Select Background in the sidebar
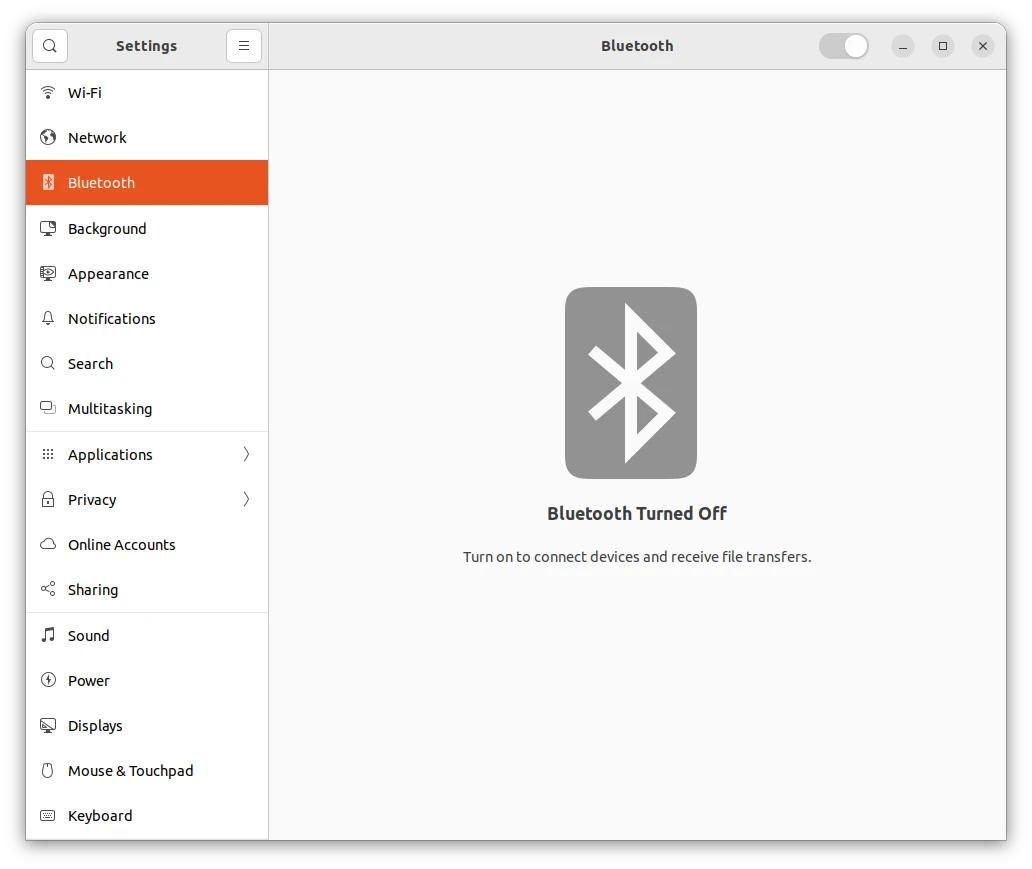This screenshot has height=869, width=1032. click(x=147, y=228)
